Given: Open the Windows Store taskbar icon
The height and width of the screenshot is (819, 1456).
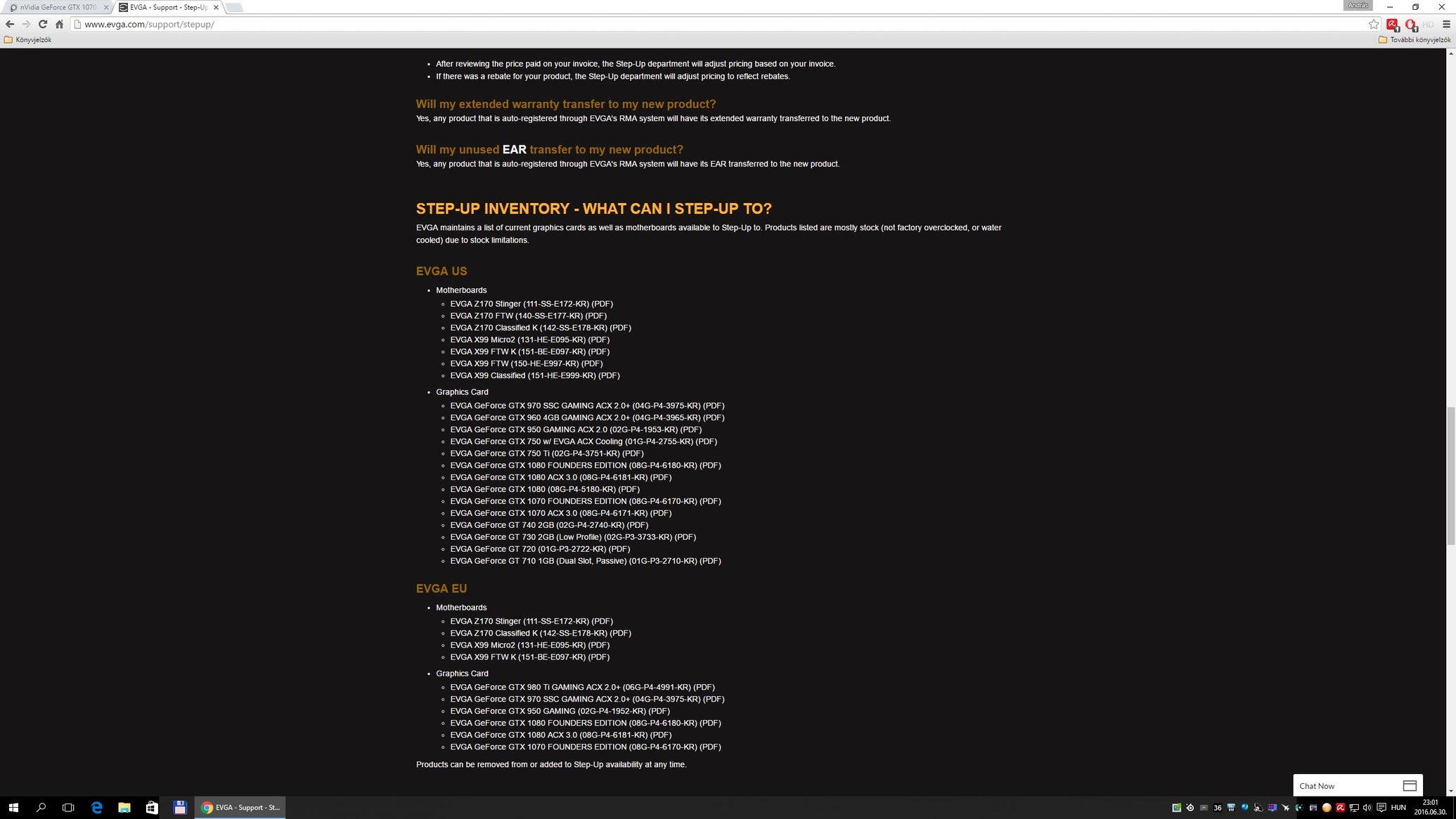Looking at the screenshot, I should [x=152, y=807].
